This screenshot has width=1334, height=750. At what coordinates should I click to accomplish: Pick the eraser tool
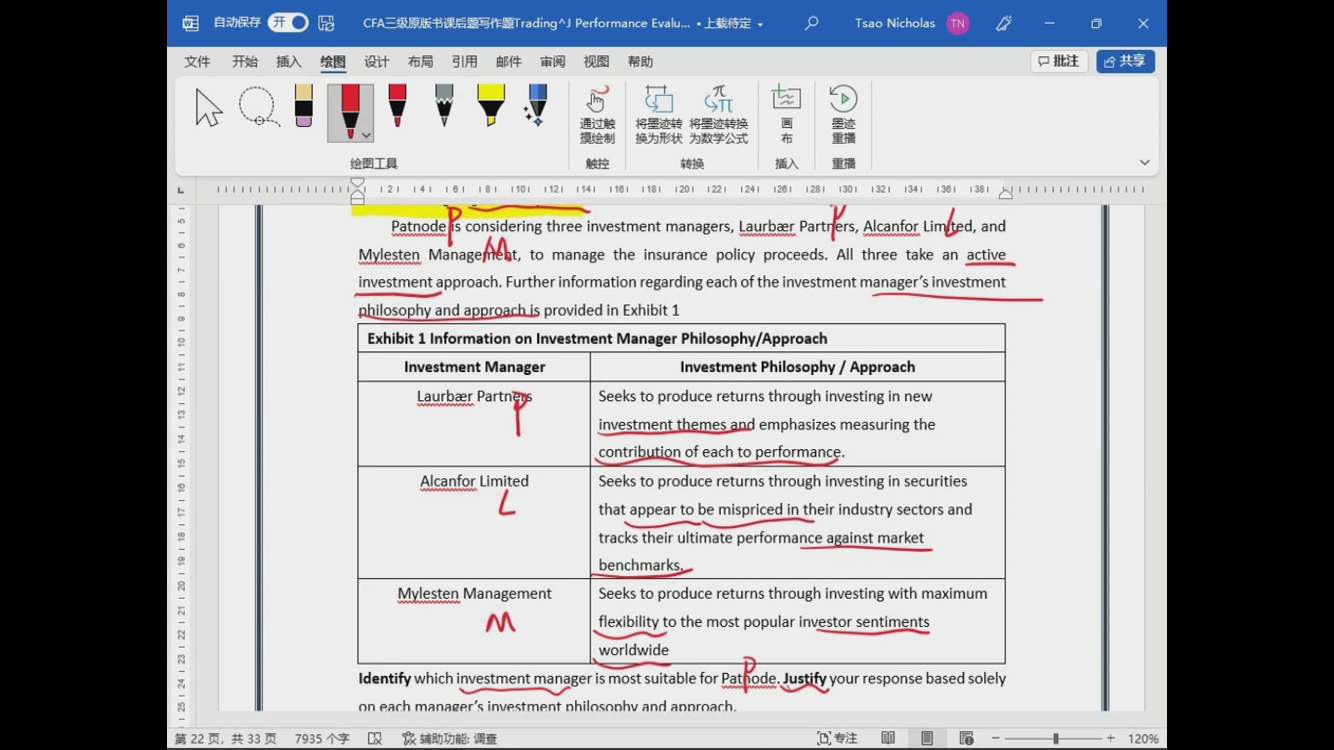303,106
